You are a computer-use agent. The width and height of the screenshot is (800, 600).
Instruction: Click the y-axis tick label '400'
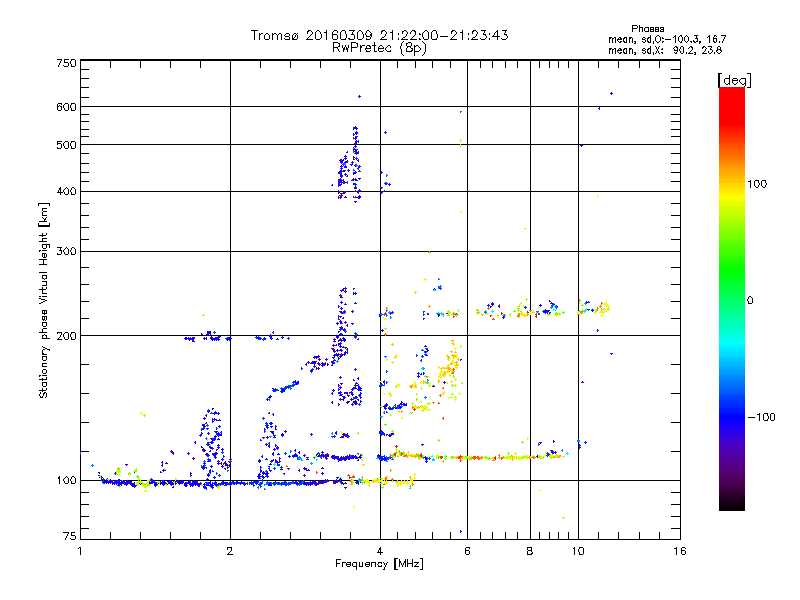66,191
